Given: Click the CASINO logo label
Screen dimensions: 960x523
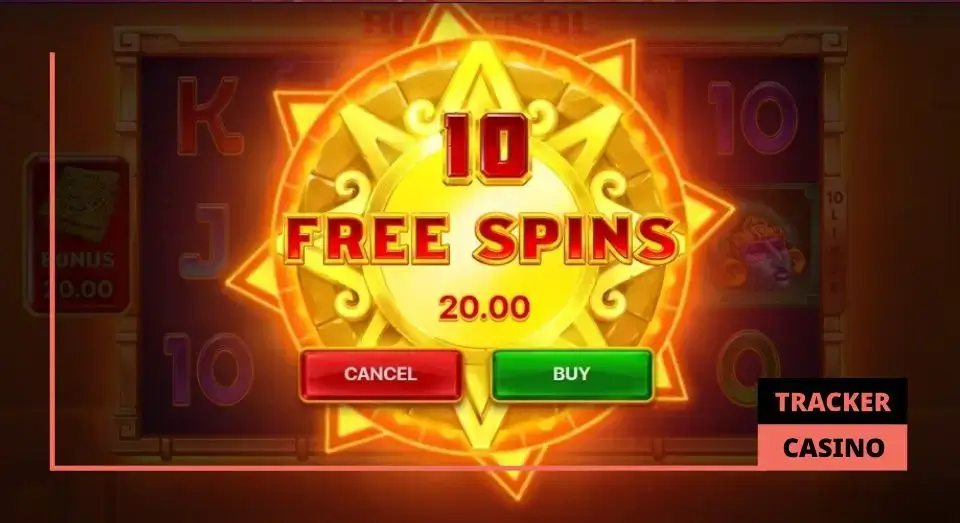Looking at the screenshot, I should (833, 447).
